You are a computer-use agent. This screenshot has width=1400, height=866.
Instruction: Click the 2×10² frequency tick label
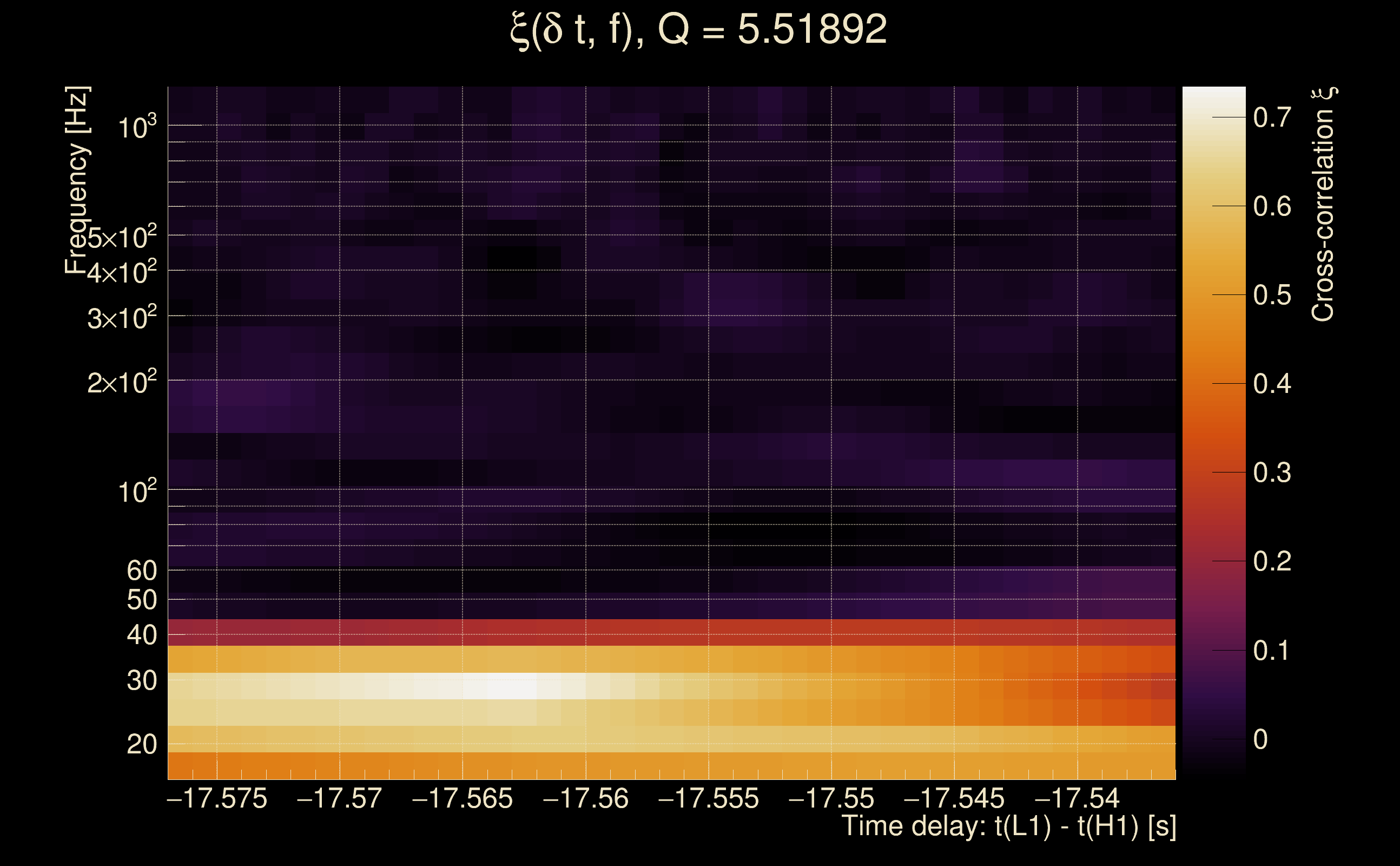(x=122, y=382)
